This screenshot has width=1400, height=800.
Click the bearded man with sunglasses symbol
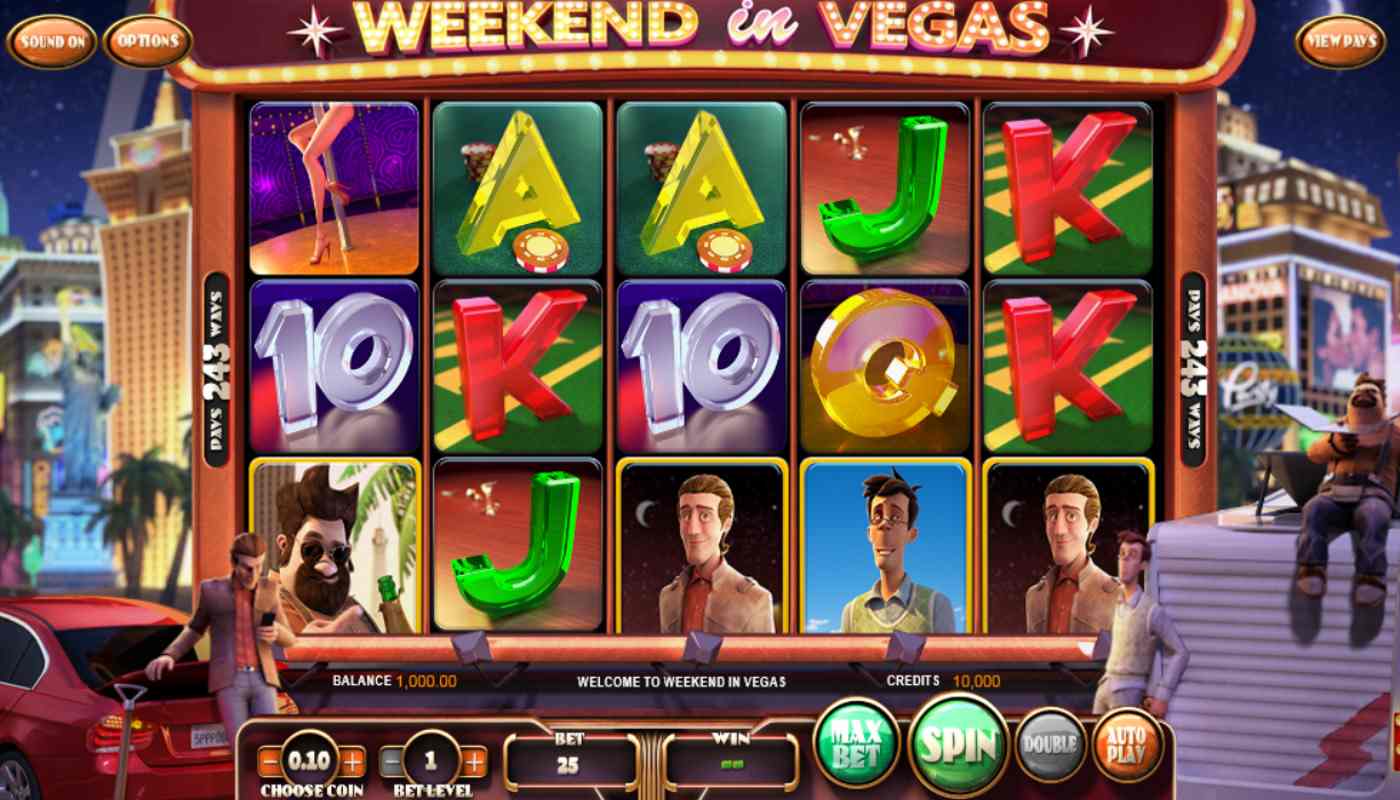(334, 545)
